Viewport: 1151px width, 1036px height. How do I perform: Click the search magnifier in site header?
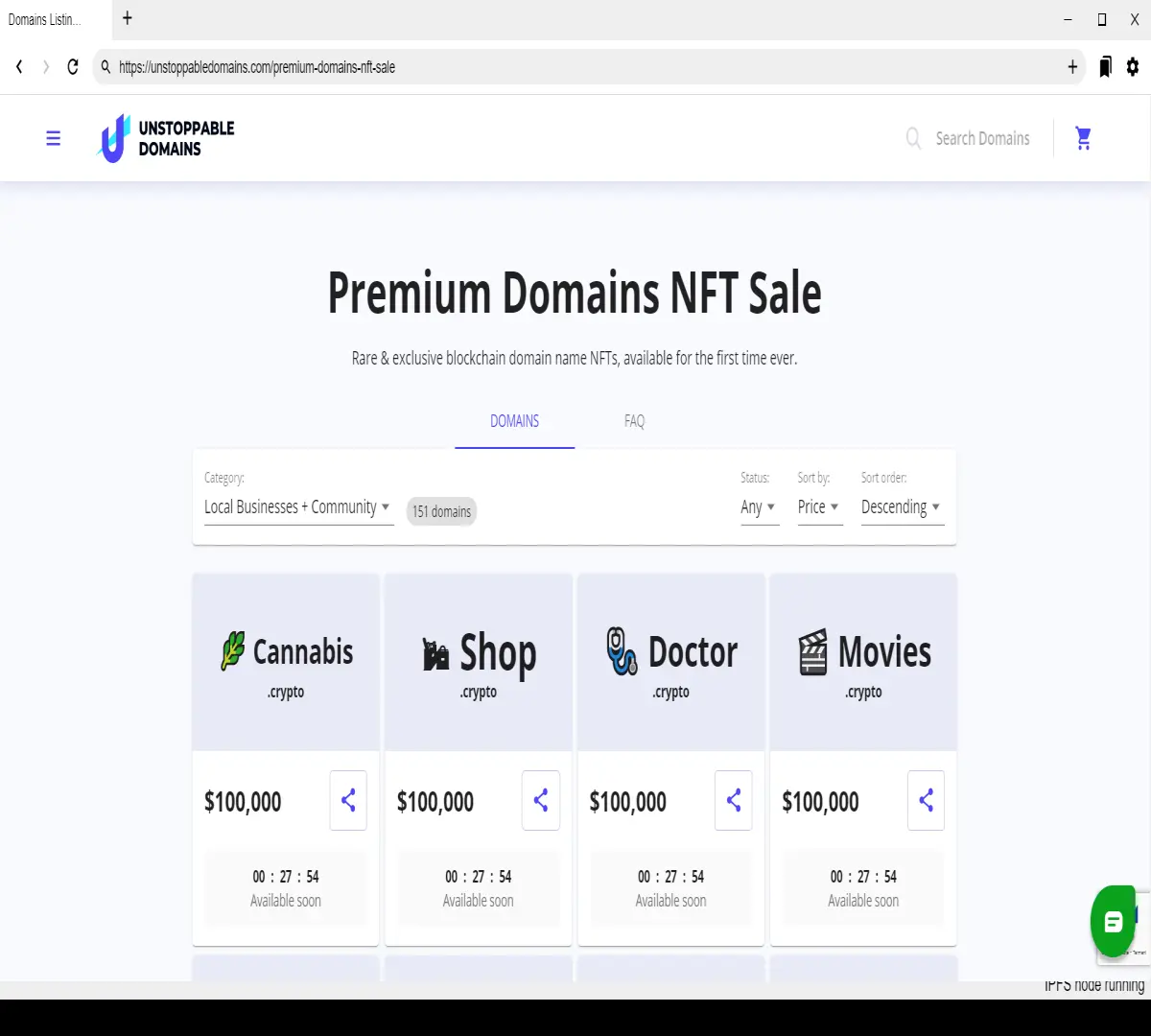tap(914, 138)
